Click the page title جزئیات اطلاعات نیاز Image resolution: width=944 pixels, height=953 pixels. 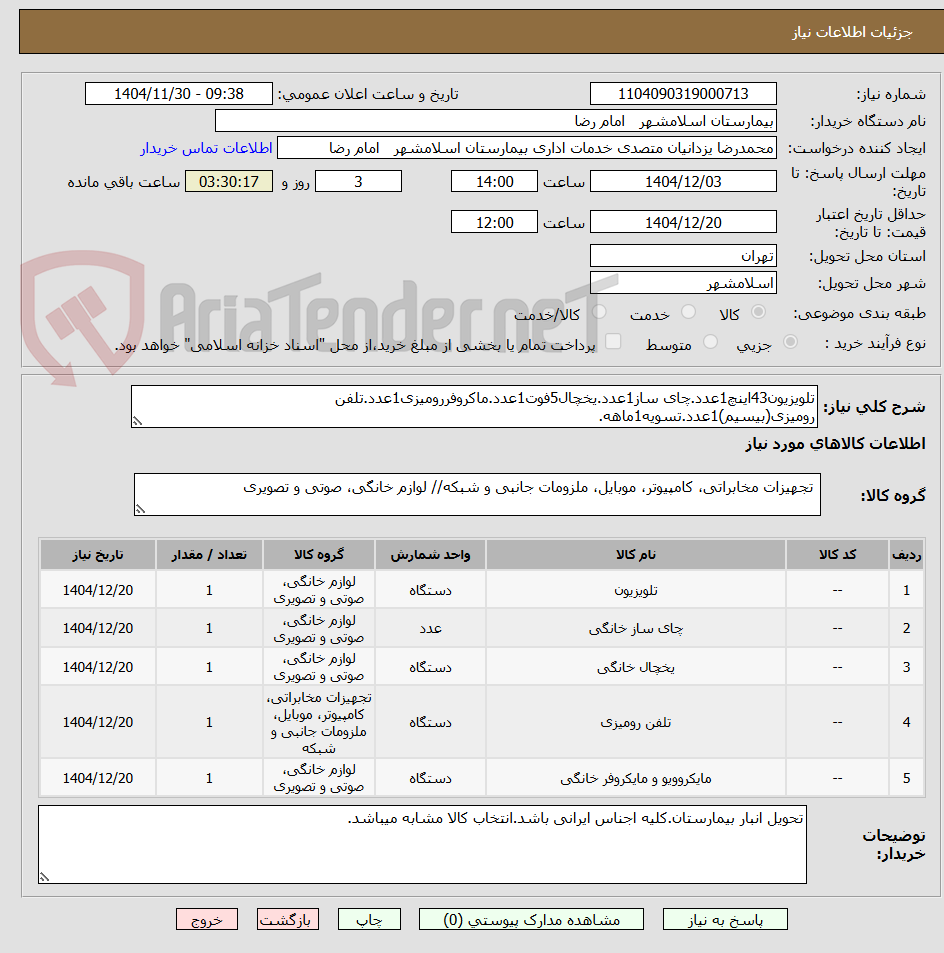[x=852, y=32]
